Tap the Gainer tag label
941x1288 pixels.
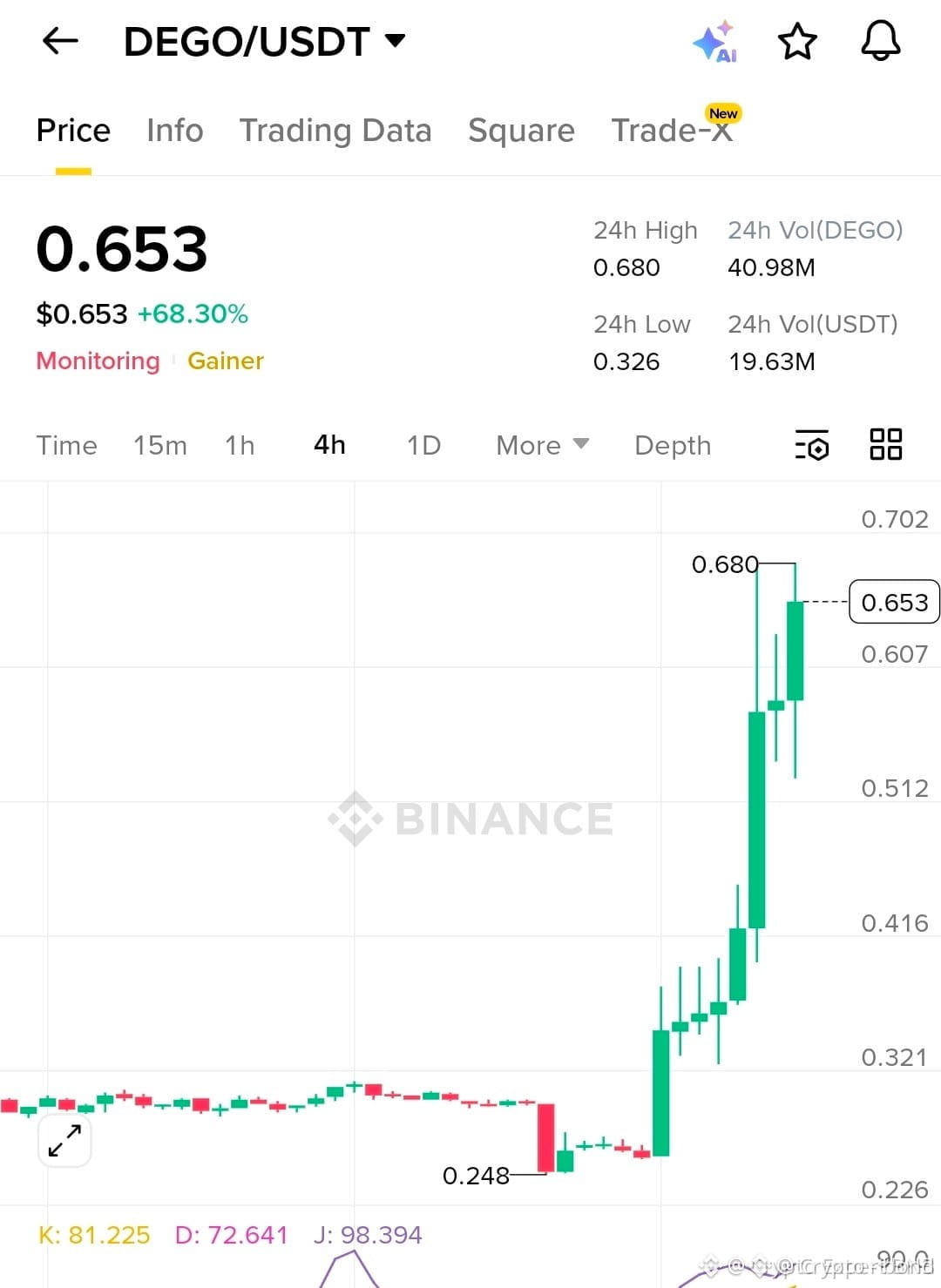coord(226,361)
